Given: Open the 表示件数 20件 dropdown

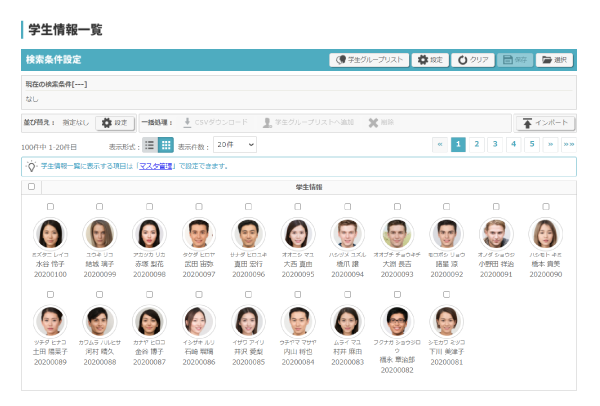Looking at the screenshot, I should [235, 145].
